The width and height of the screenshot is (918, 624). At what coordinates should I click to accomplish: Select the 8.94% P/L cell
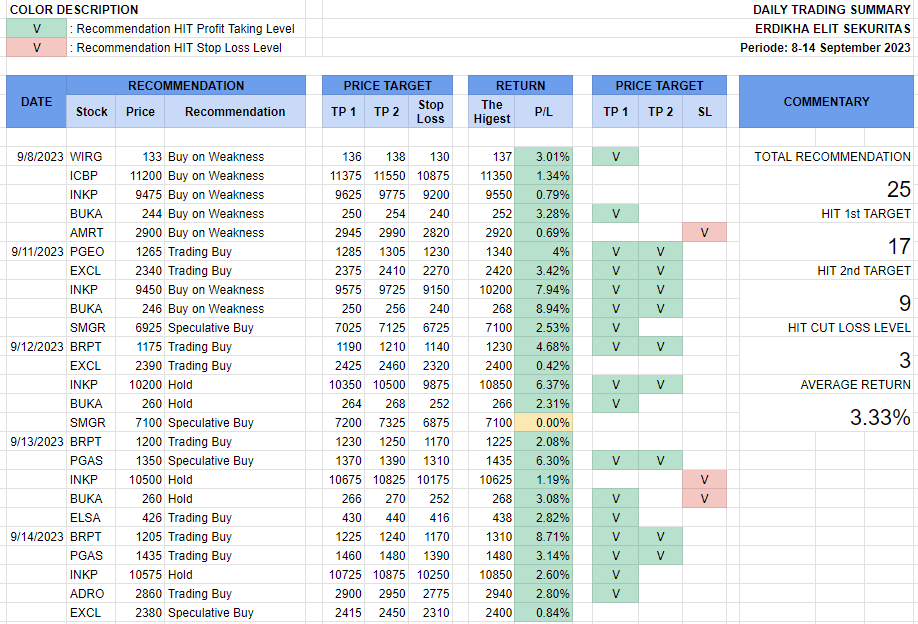pyautogui.click(x=544, y=309)
